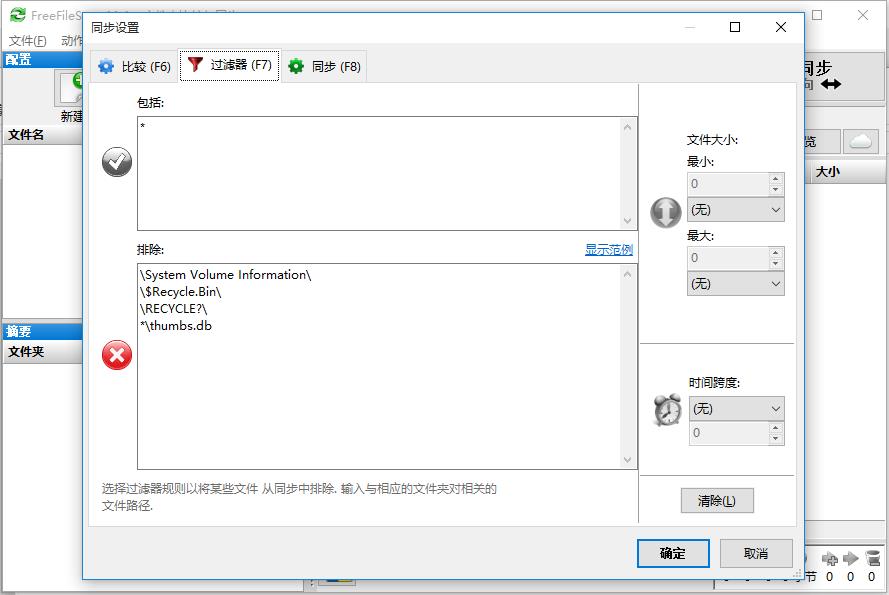Image resolution: width=889 pixels, height=595 pixels.
Task: Decrease the 最大 size spinner down arrow
Action: [x=776, y=263]
